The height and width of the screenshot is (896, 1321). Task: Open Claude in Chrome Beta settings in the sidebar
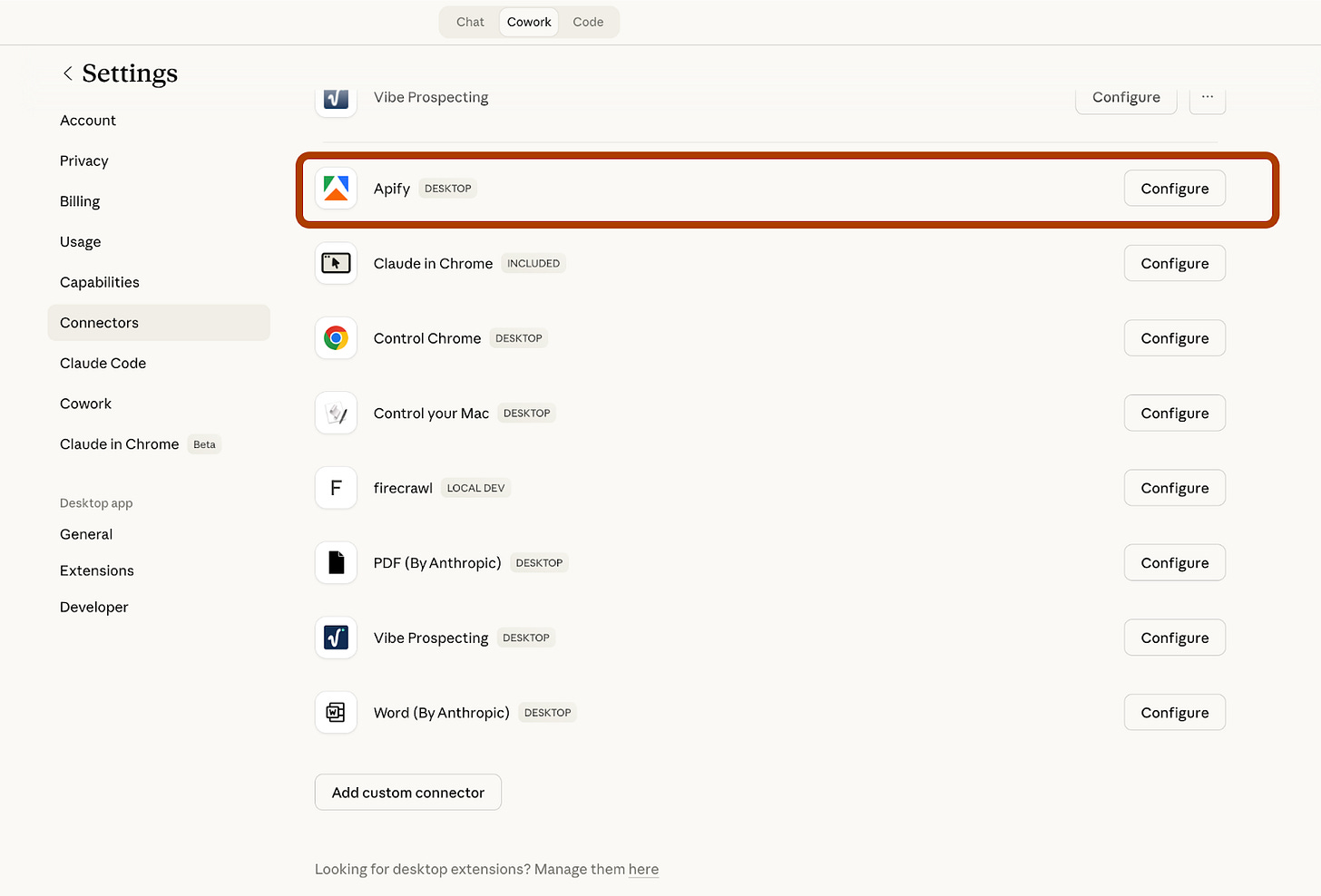click(x=141, y=444)
